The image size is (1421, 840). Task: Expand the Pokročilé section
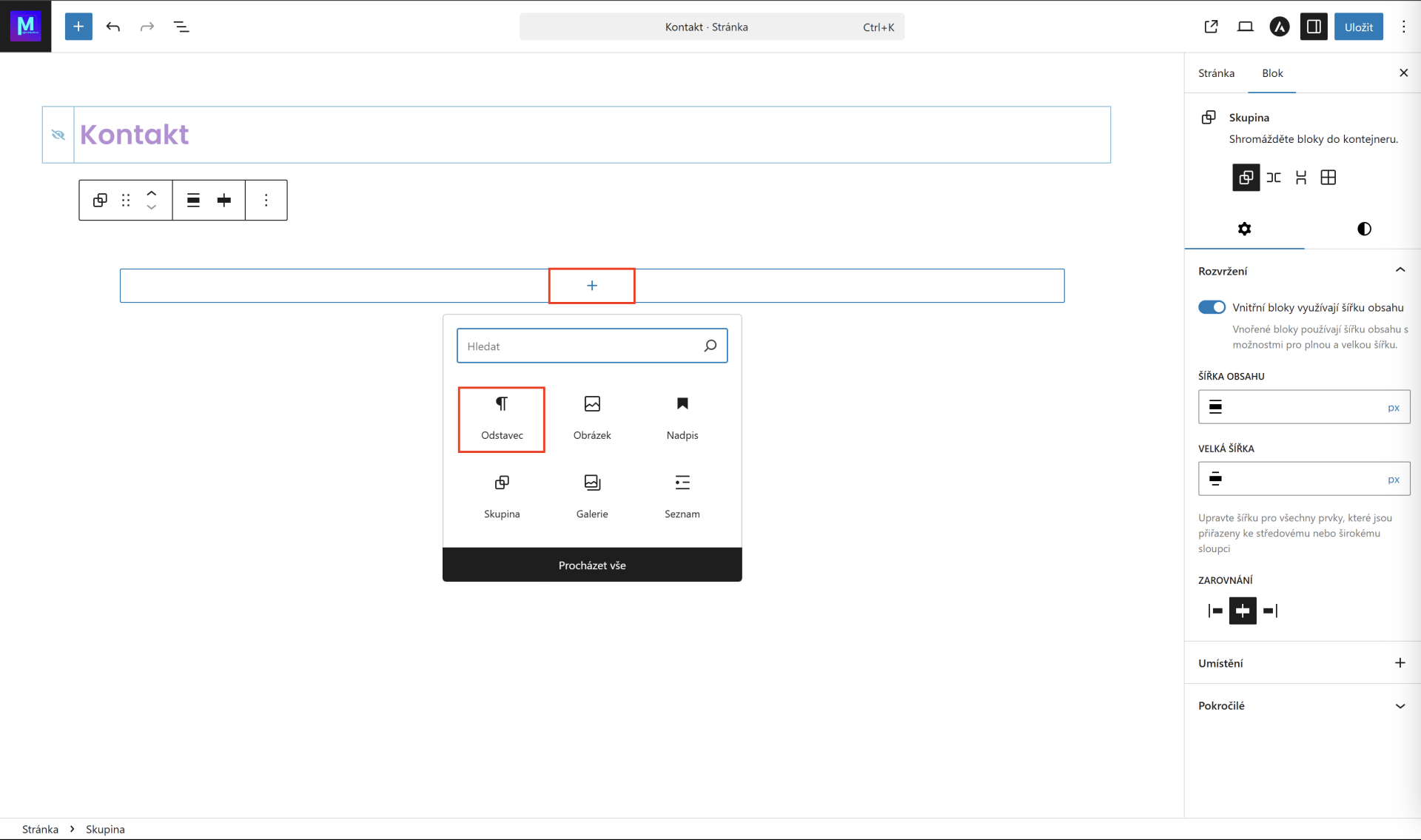click(x=1400, y=705)
